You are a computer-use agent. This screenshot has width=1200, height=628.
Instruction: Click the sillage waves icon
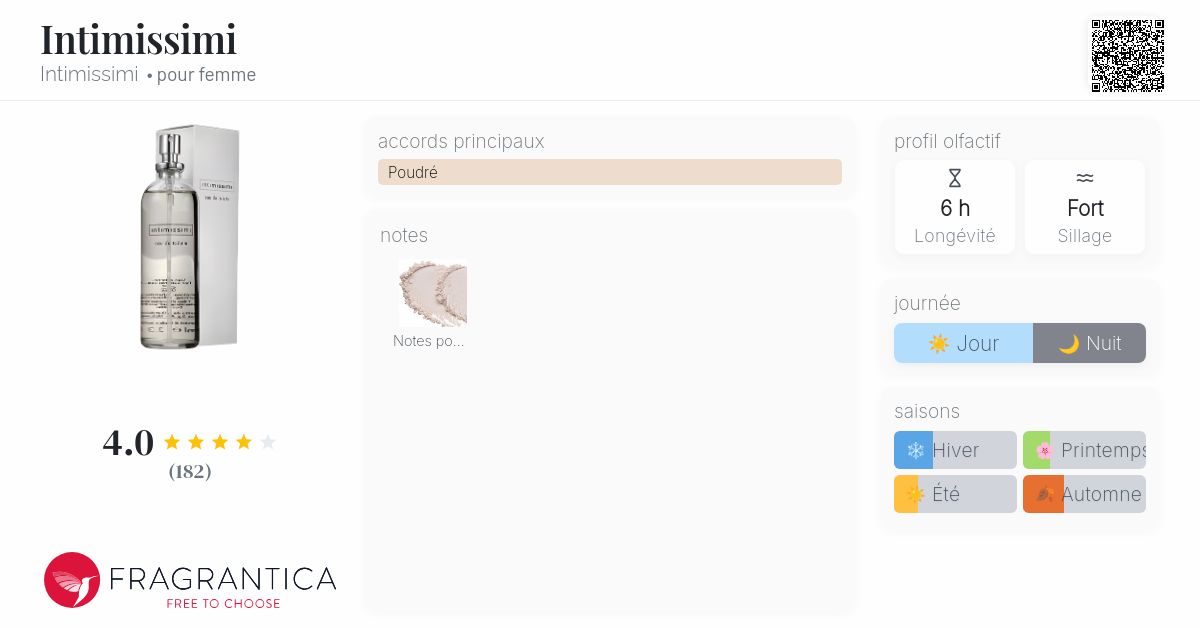1085,178
